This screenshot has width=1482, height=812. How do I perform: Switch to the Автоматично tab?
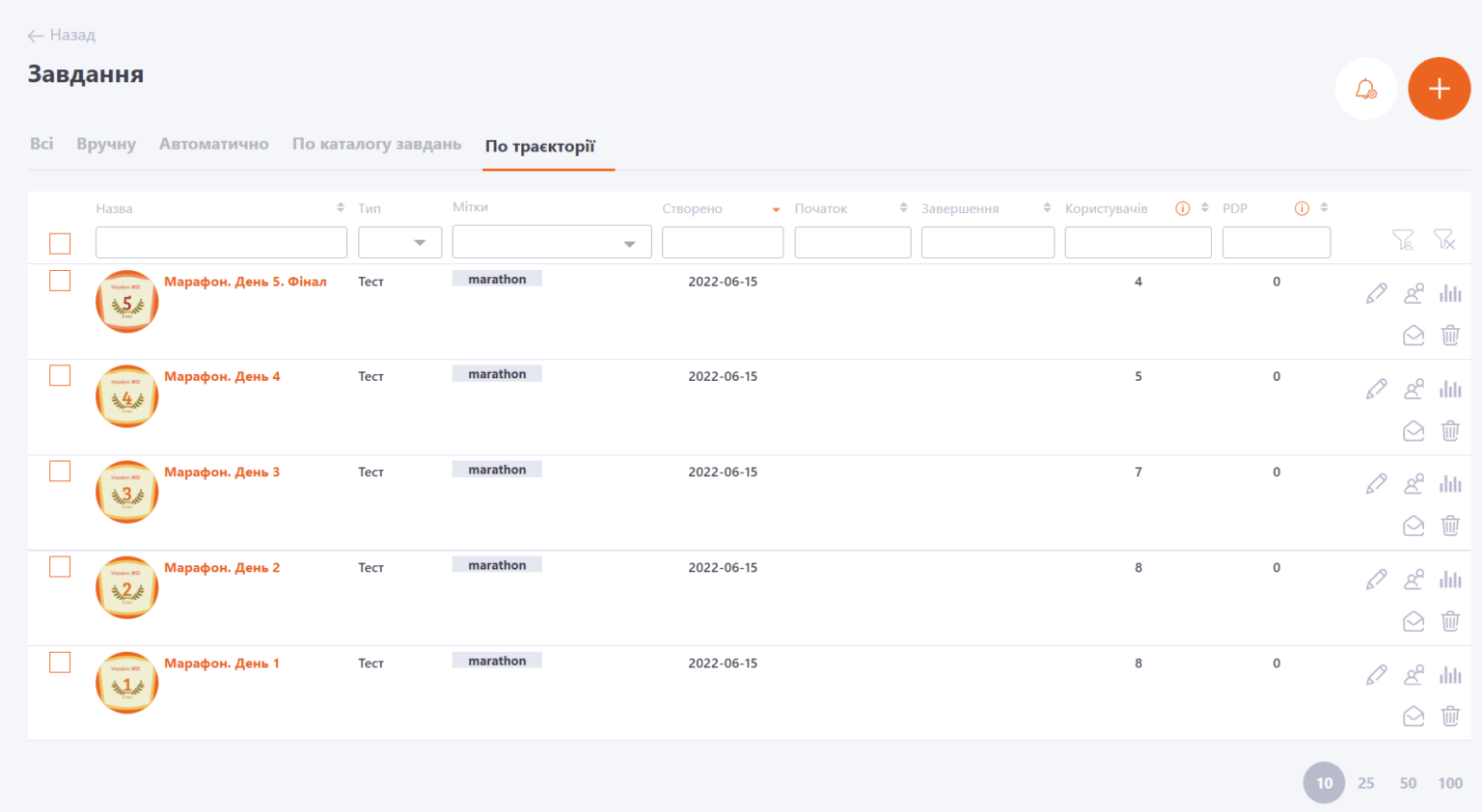point(213,143)
